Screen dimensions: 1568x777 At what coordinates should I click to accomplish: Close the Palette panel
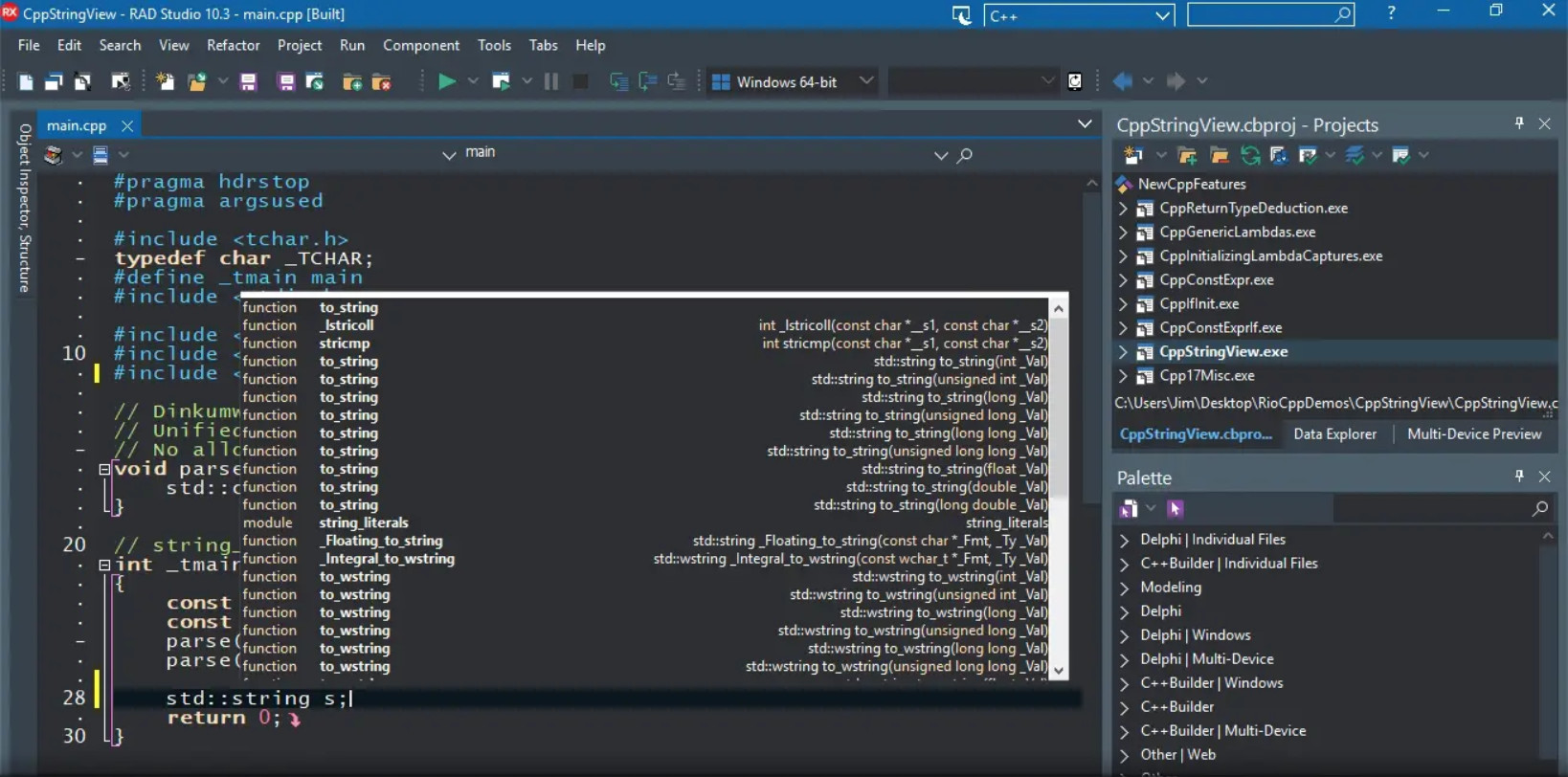(x=1544, y=476)
